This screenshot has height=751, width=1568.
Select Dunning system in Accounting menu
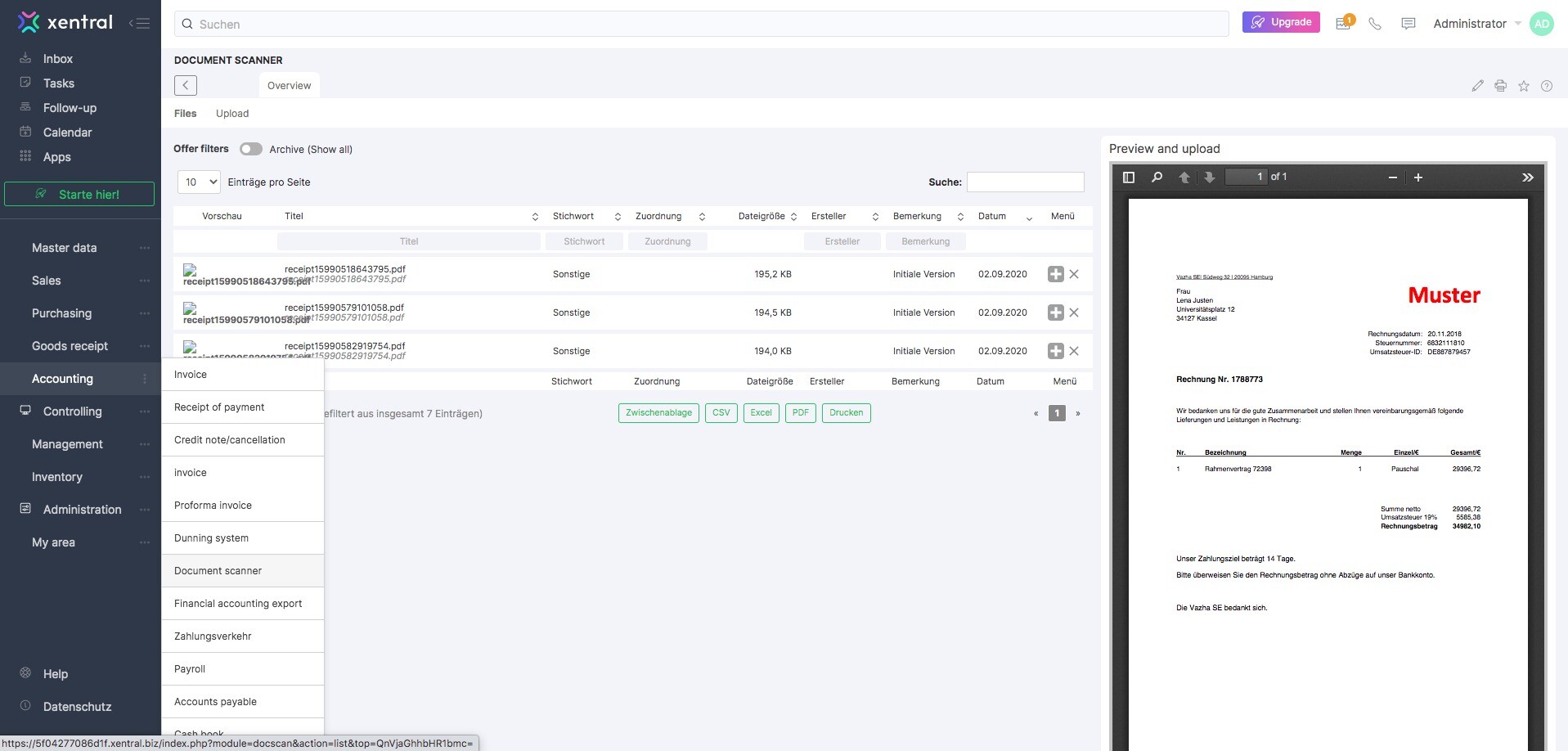[x=243, y=538]
